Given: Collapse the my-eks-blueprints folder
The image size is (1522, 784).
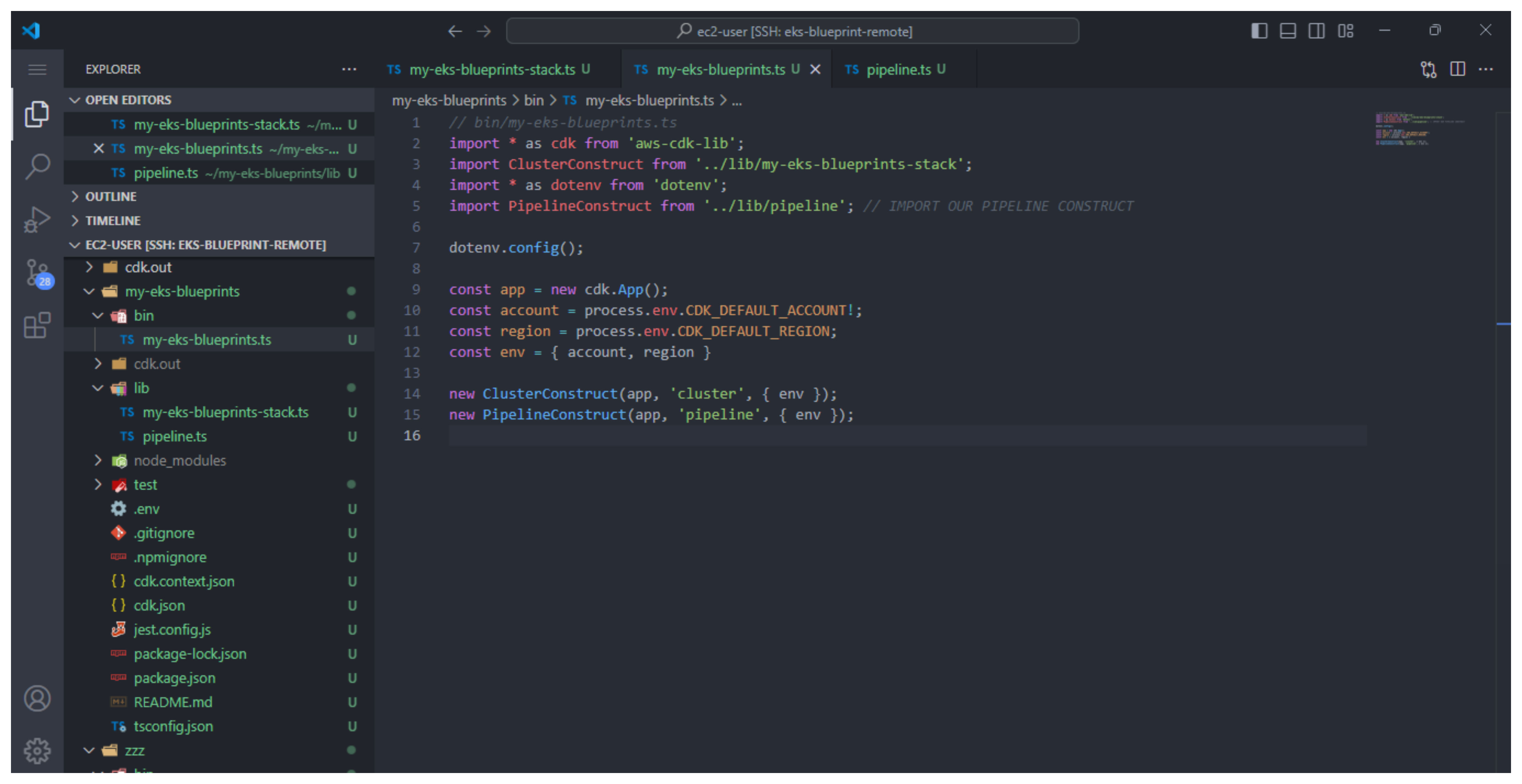Looking at the screenshot, I should (219, 291).
